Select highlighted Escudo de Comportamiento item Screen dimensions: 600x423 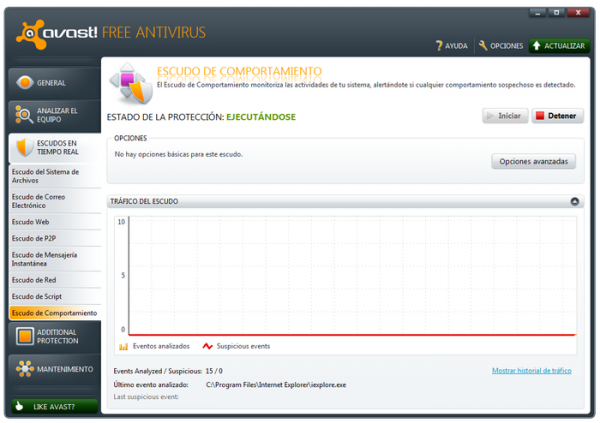click(55, 313)
